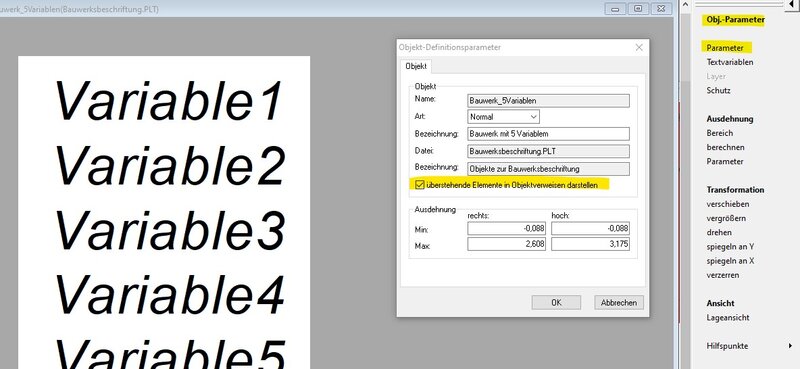Image resolution: width=800 pixels, height=369 pixels.
Task: Click the side menu scroll arrow at top
Action: coord(792,4)
